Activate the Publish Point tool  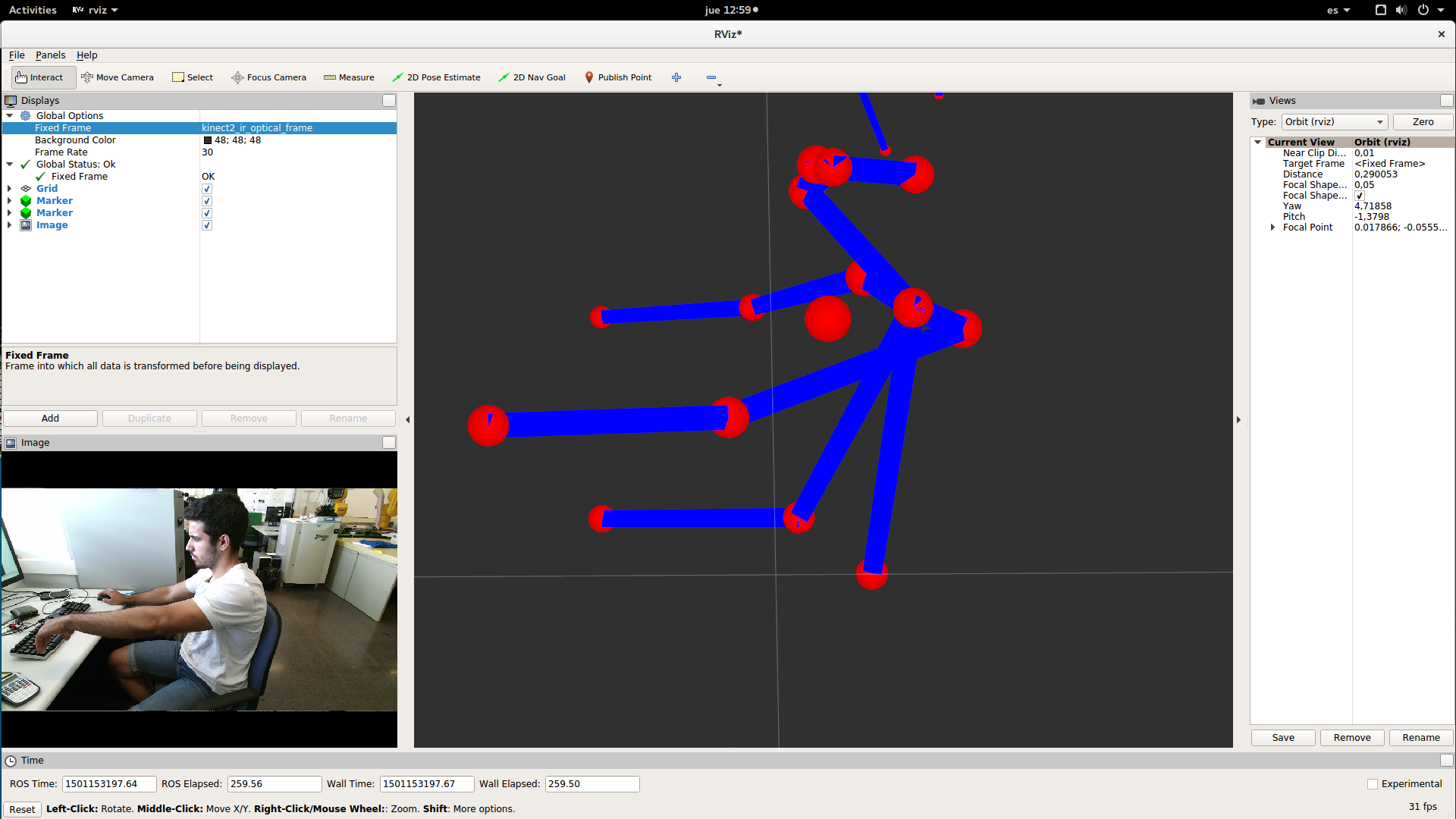pos(618,77)
